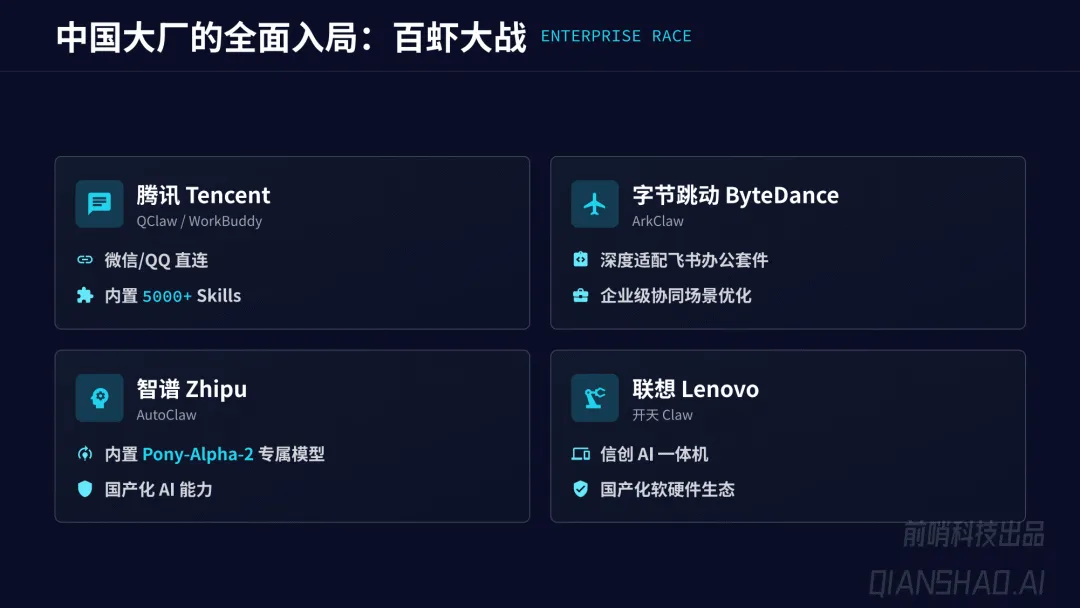1080x608 pixels.
Task: Click the Tencent chat bubble icon
Action: coord(99,204)
